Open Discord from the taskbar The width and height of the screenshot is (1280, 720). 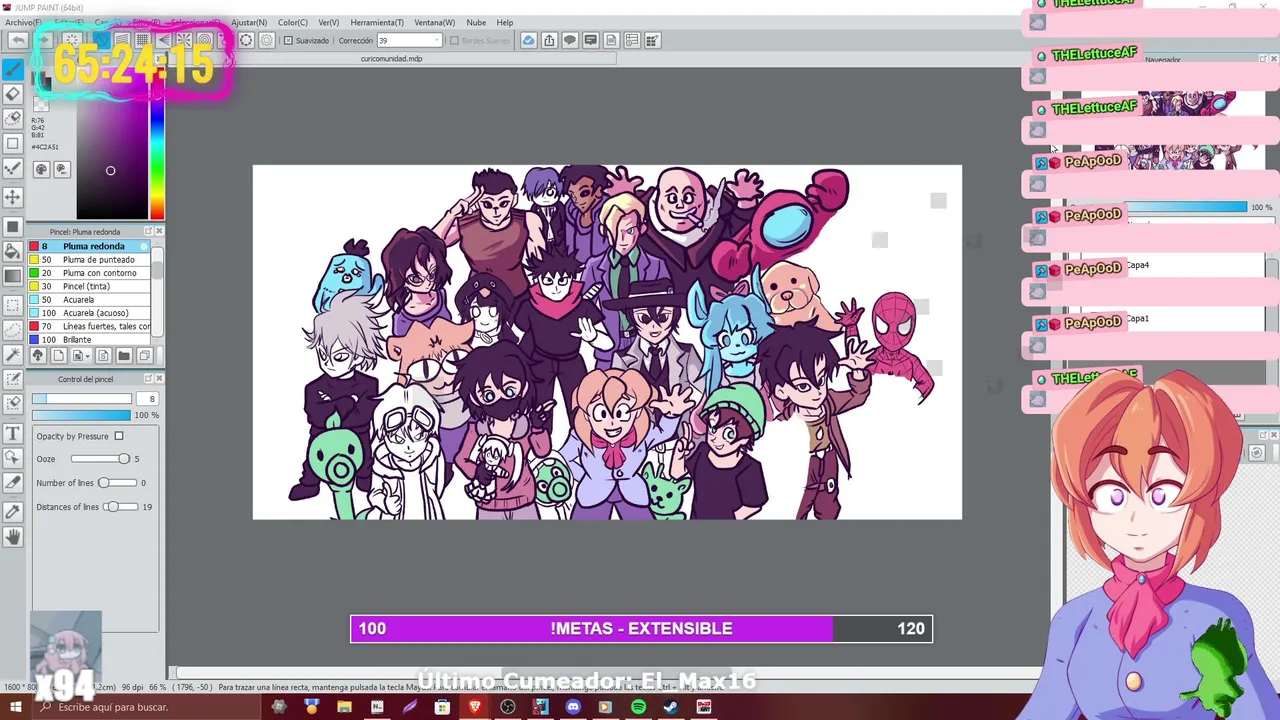pos(573,707)
